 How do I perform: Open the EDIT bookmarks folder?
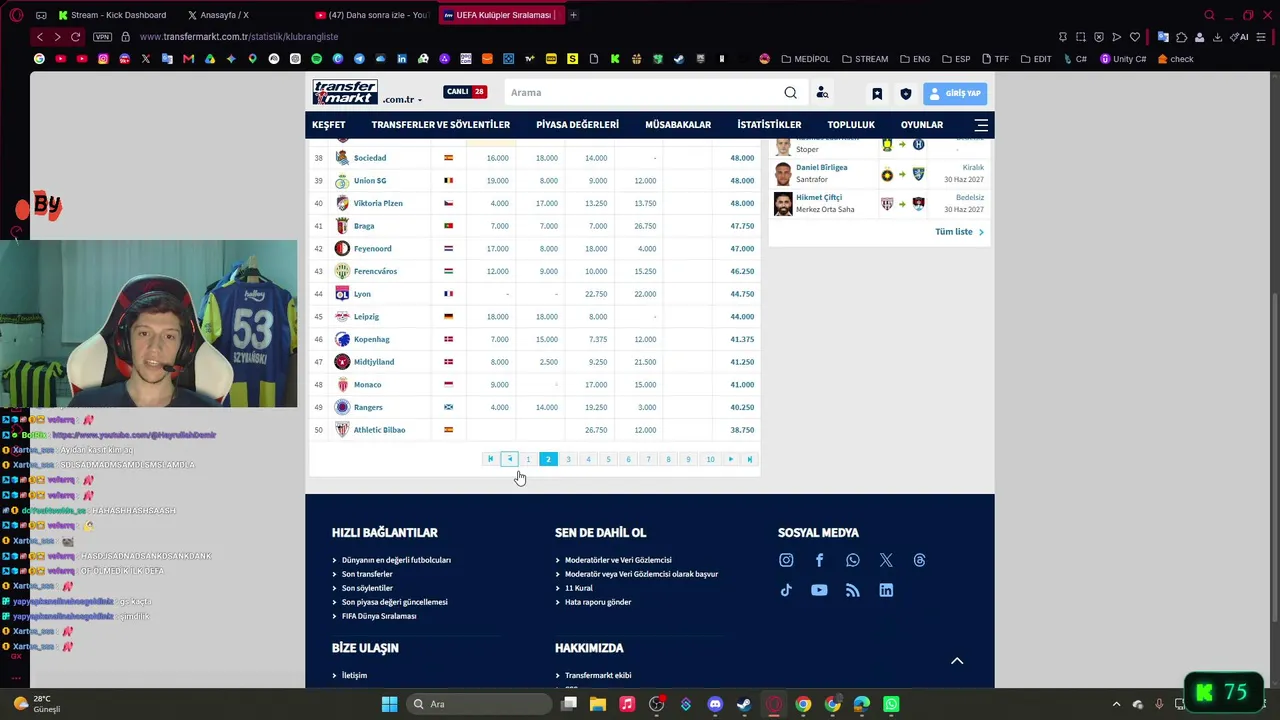click(1036, 59)
